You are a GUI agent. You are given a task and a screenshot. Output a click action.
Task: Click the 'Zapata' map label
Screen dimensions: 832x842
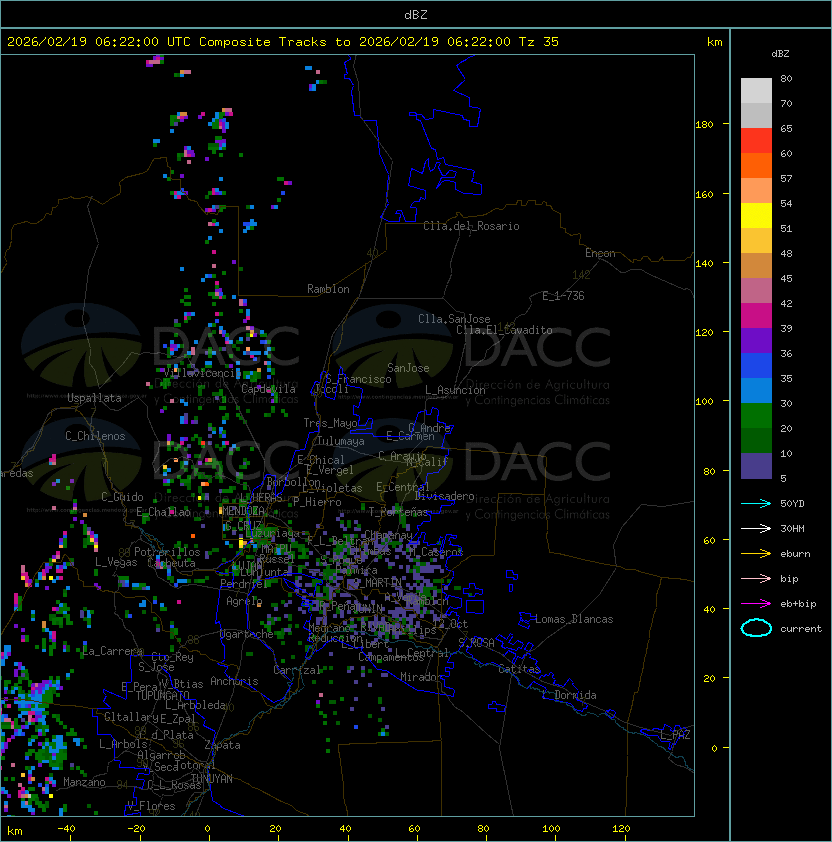(222, 745)
